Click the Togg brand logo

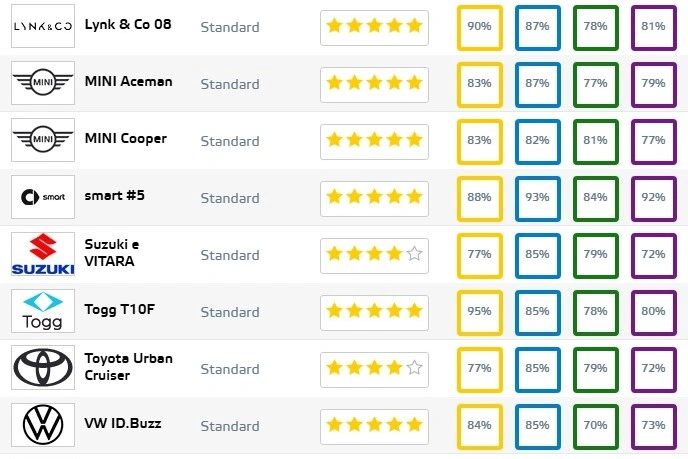[x=43, y=311]
